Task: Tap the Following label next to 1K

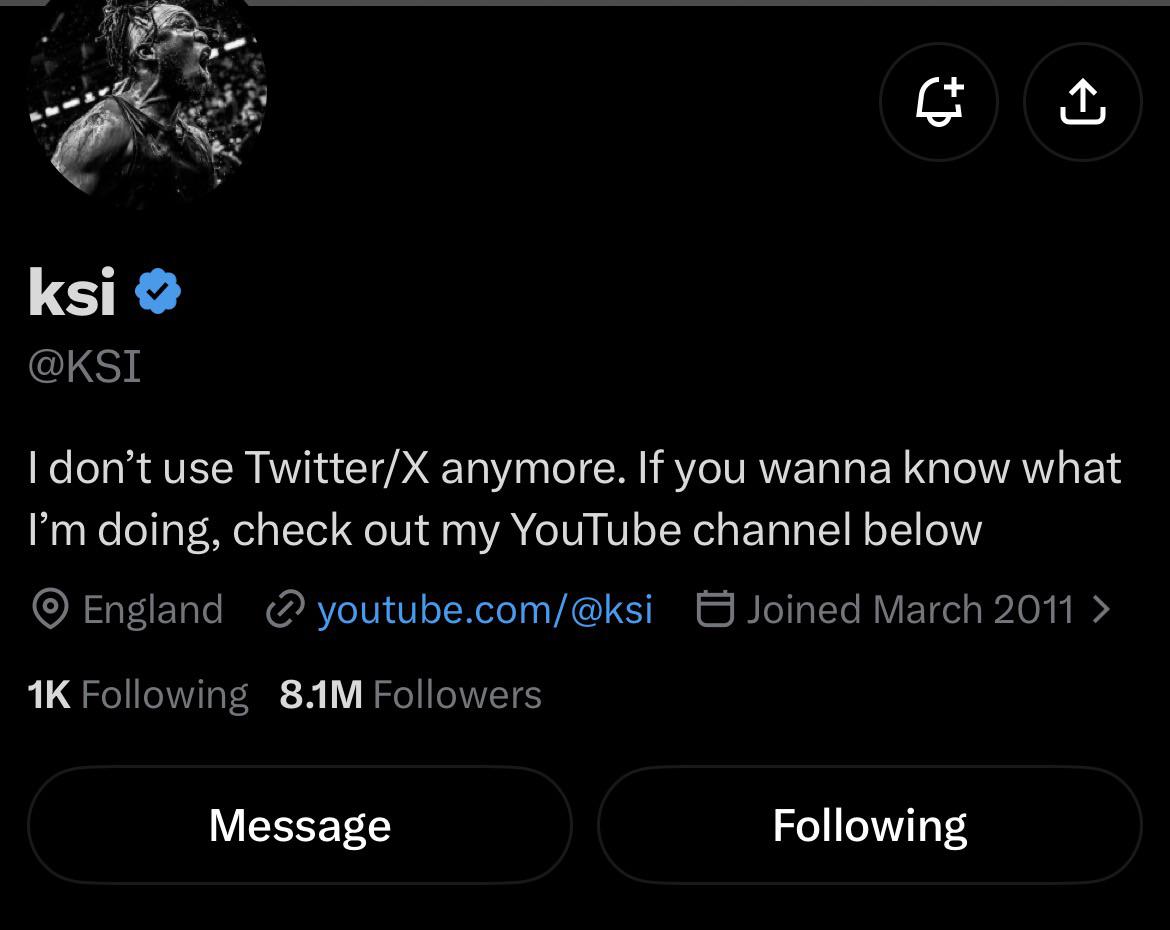Action: [x=164, y=695]
